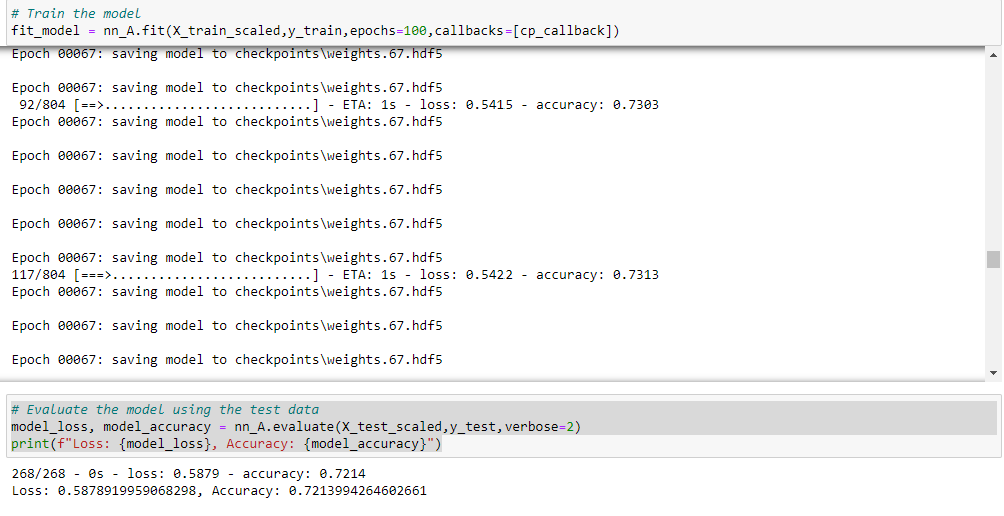Click 'accuracy: 0.7313' value text
The height and width of the screenshot is (516, 1004).
[x=597, y=275]
